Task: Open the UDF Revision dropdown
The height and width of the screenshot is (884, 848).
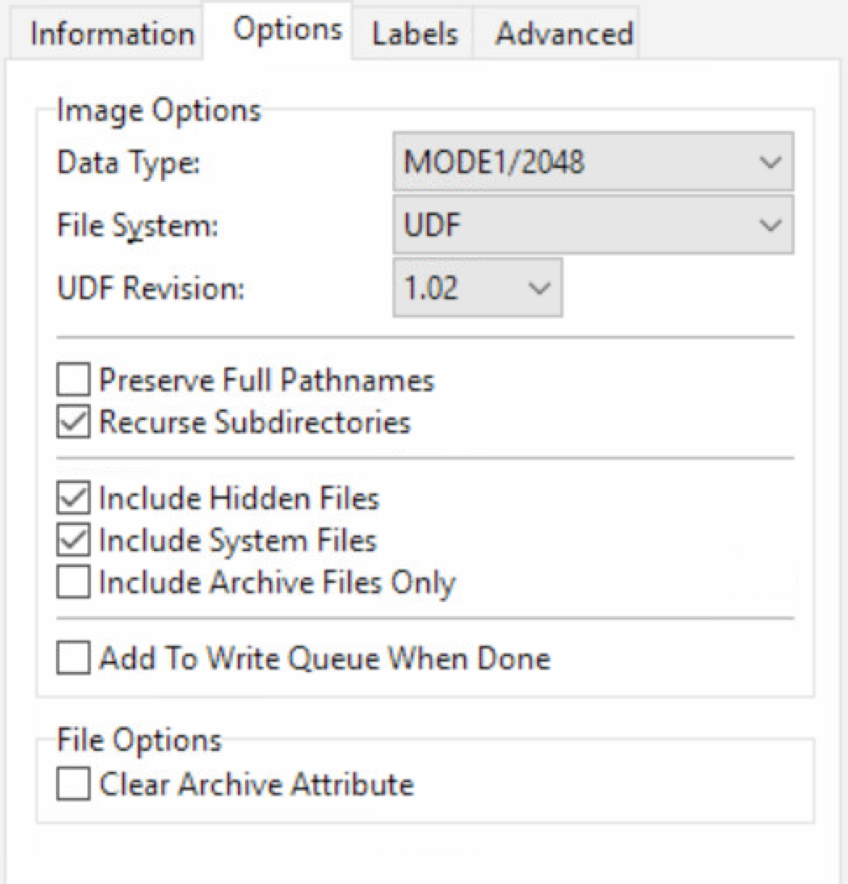Action: click(x=477, y=288)
